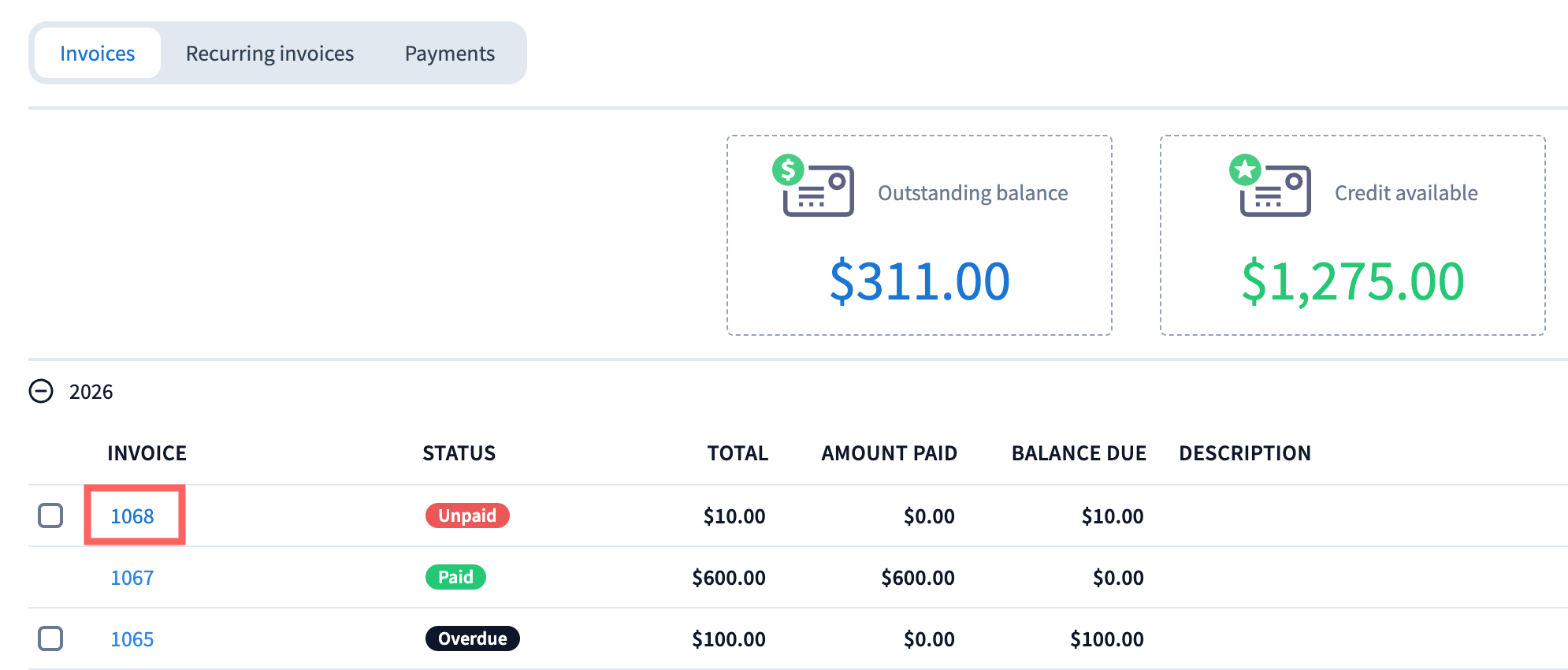Click the $1,275.00 credit available amount

1353,281
